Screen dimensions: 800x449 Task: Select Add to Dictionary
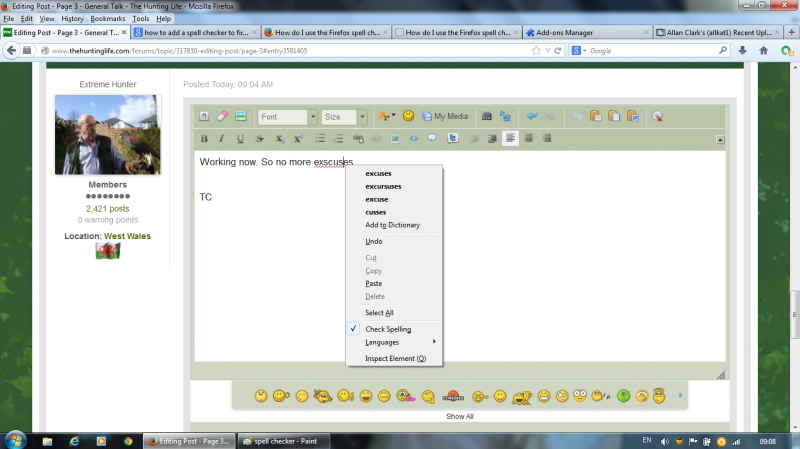(392, 225)
